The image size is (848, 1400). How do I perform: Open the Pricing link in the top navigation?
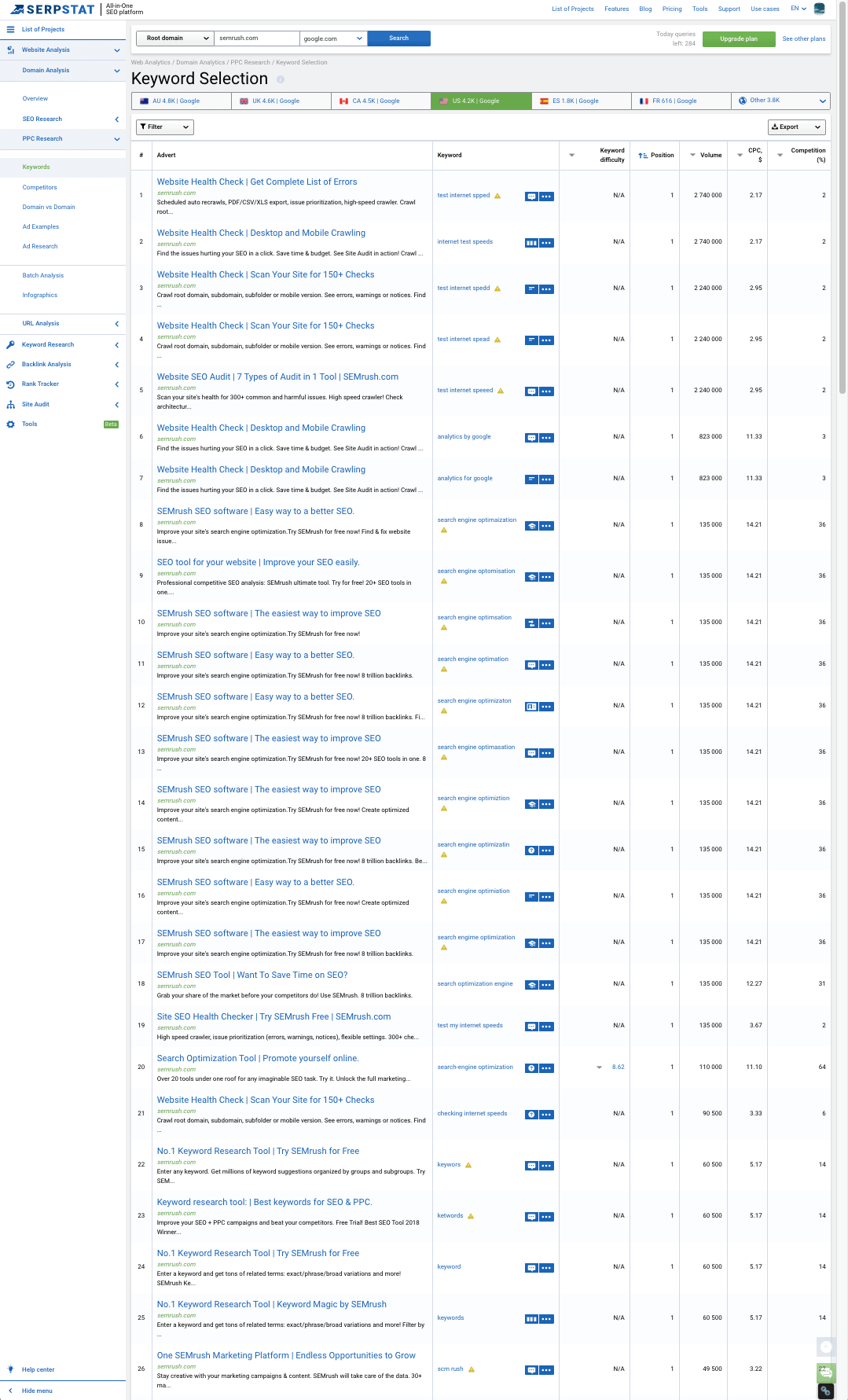click(x=672, y=9)
